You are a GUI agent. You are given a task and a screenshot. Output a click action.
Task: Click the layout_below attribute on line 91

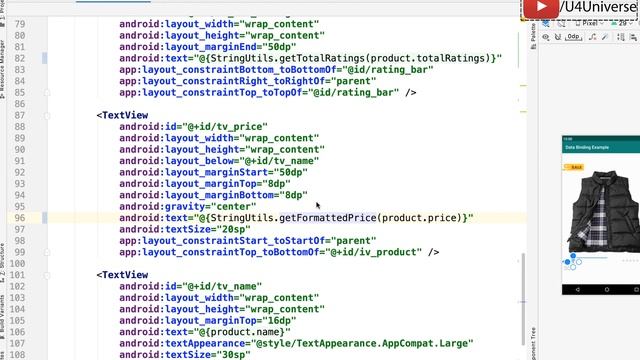[x=219, y=161]
